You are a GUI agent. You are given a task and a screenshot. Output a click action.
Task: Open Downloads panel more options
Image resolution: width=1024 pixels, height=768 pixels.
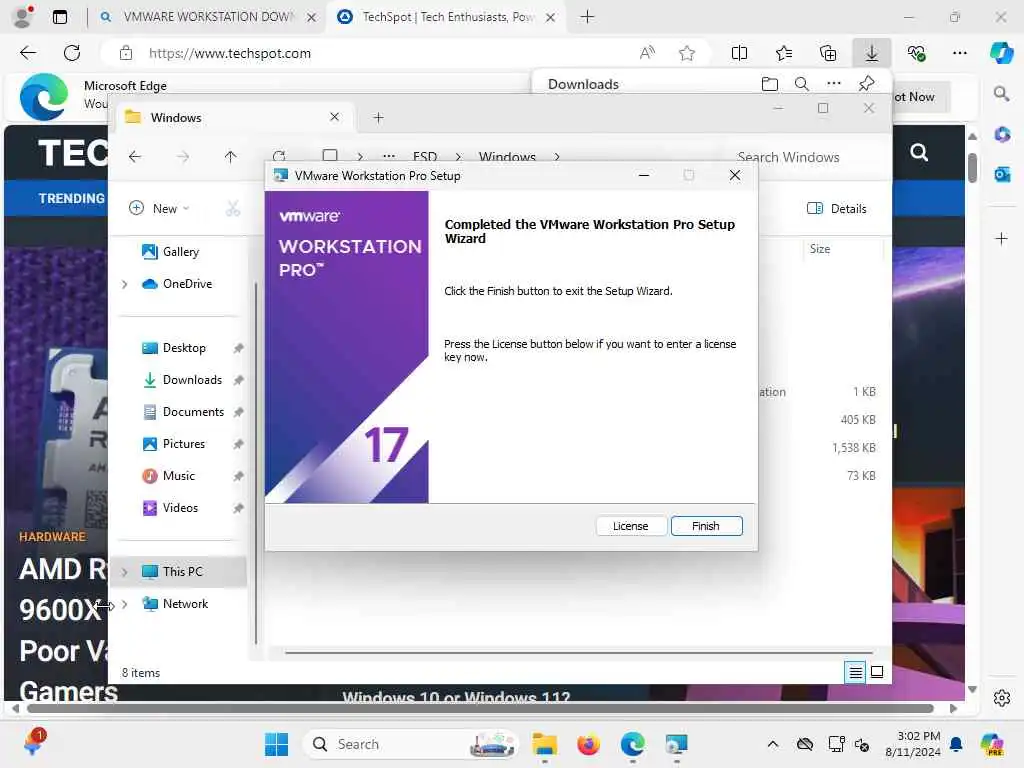[x=834, y=84]
